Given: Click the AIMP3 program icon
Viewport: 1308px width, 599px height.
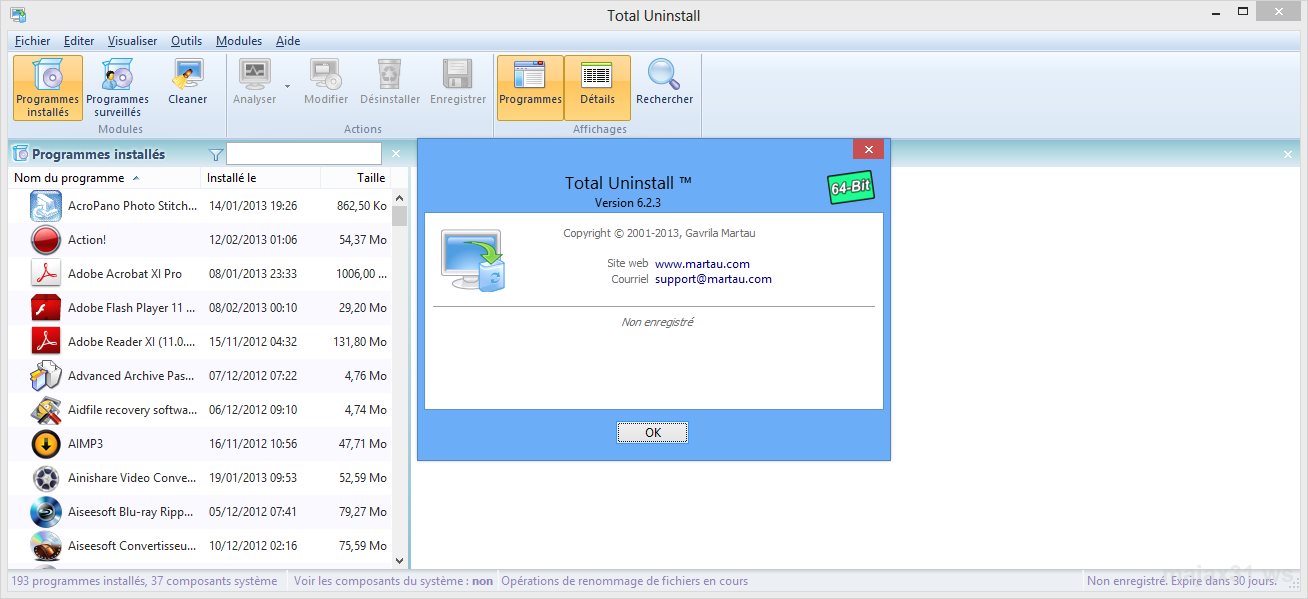Looking at the screenshot, I should point(47,444).
